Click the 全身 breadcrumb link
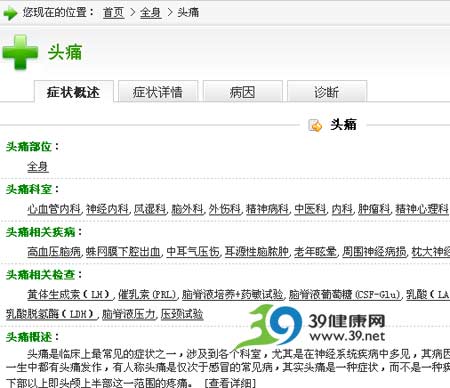The height and width of the screenshot is (388, 450). click(151, 13)
